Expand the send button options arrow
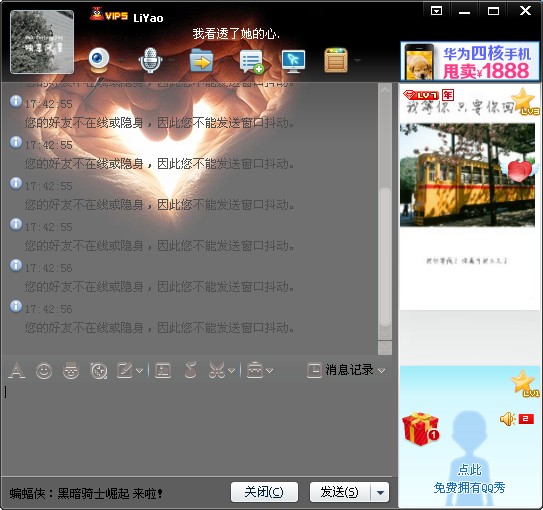This screenshot has height=510, width=543. click(x=380, y=492)
